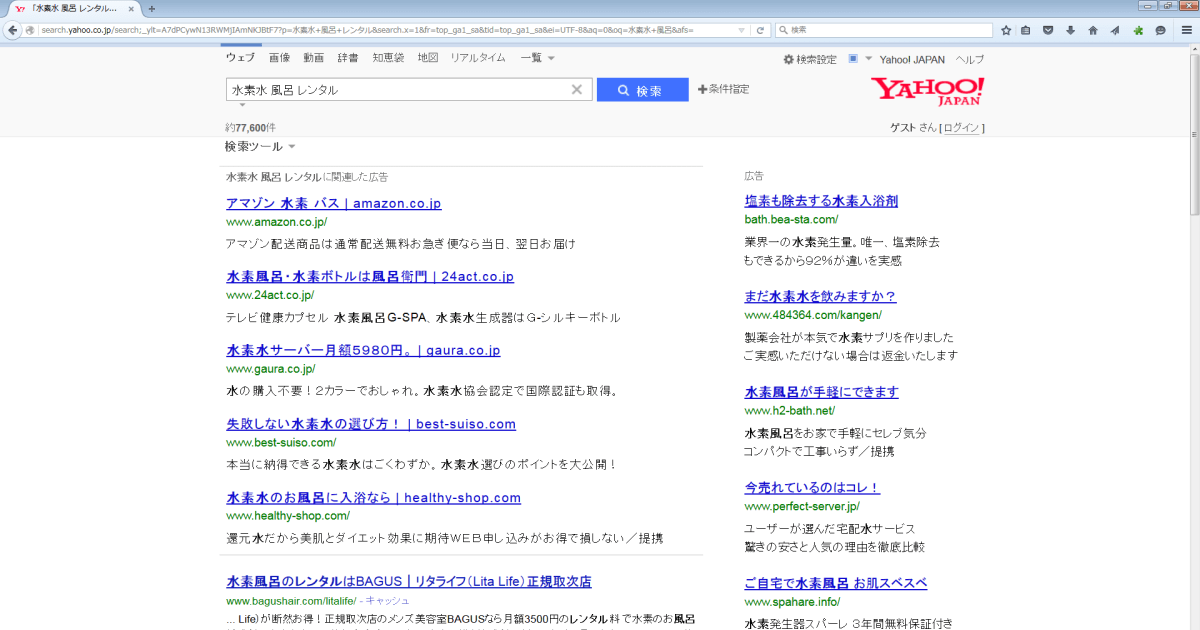Open the 水素風呂が手軽にできます sidebar ad
The width and height of the screenshot is (1200, 630).
pos(821,391)
